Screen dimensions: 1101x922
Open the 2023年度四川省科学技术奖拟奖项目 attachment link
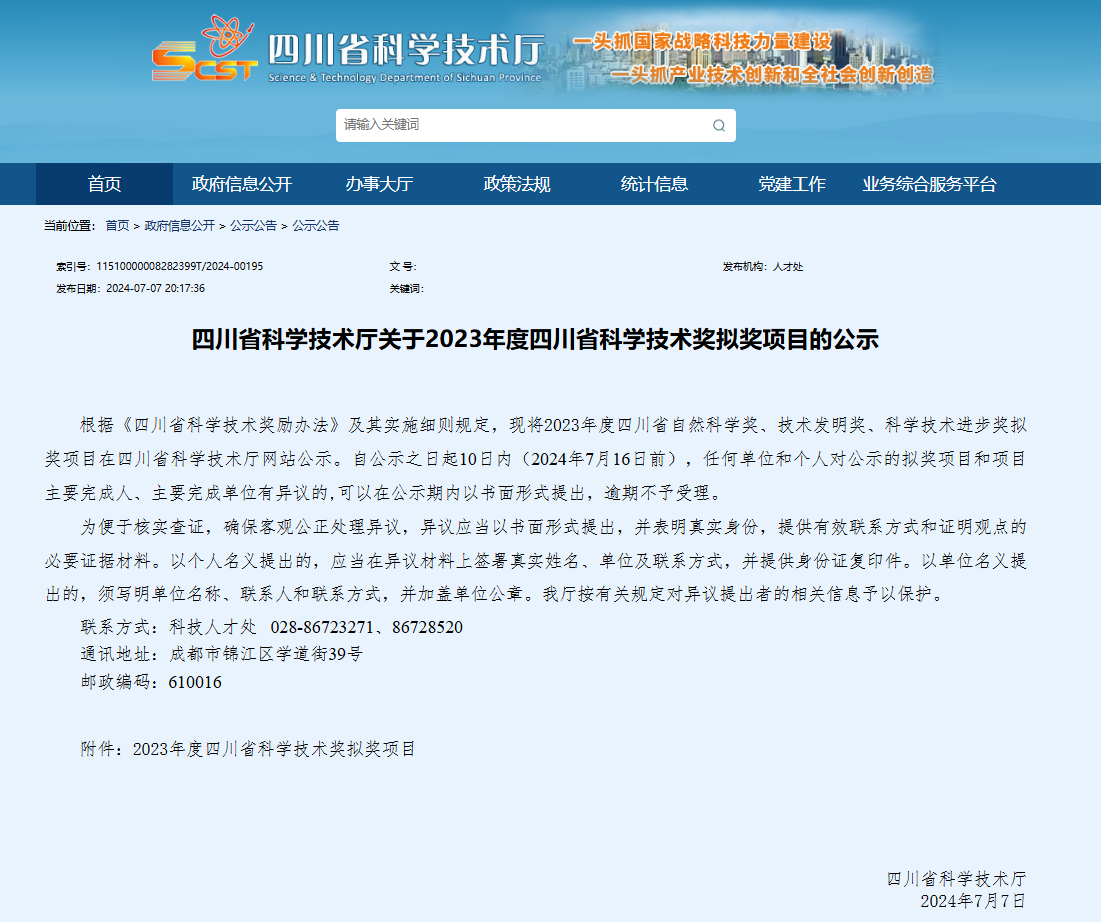(x=273, y=748)
